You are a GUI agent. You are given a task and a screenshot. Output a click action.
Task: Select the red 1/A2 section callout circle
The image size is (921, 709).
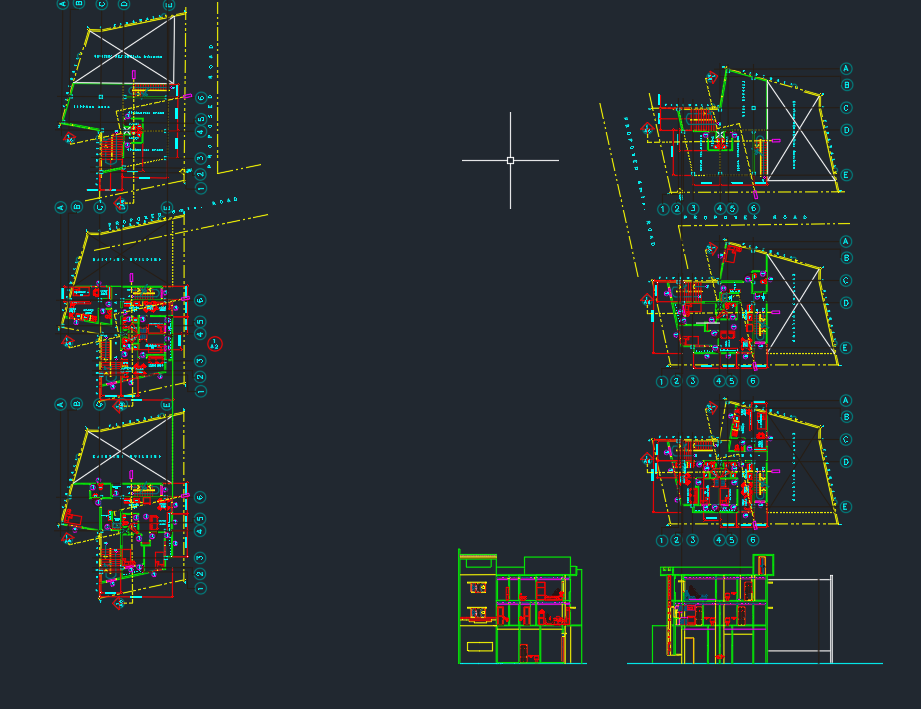coord(214,344)
